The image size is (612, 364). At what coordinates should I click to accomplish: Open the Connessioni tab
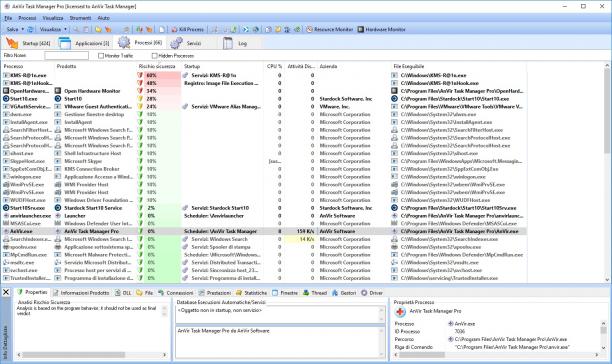click(x=176, y=293)
